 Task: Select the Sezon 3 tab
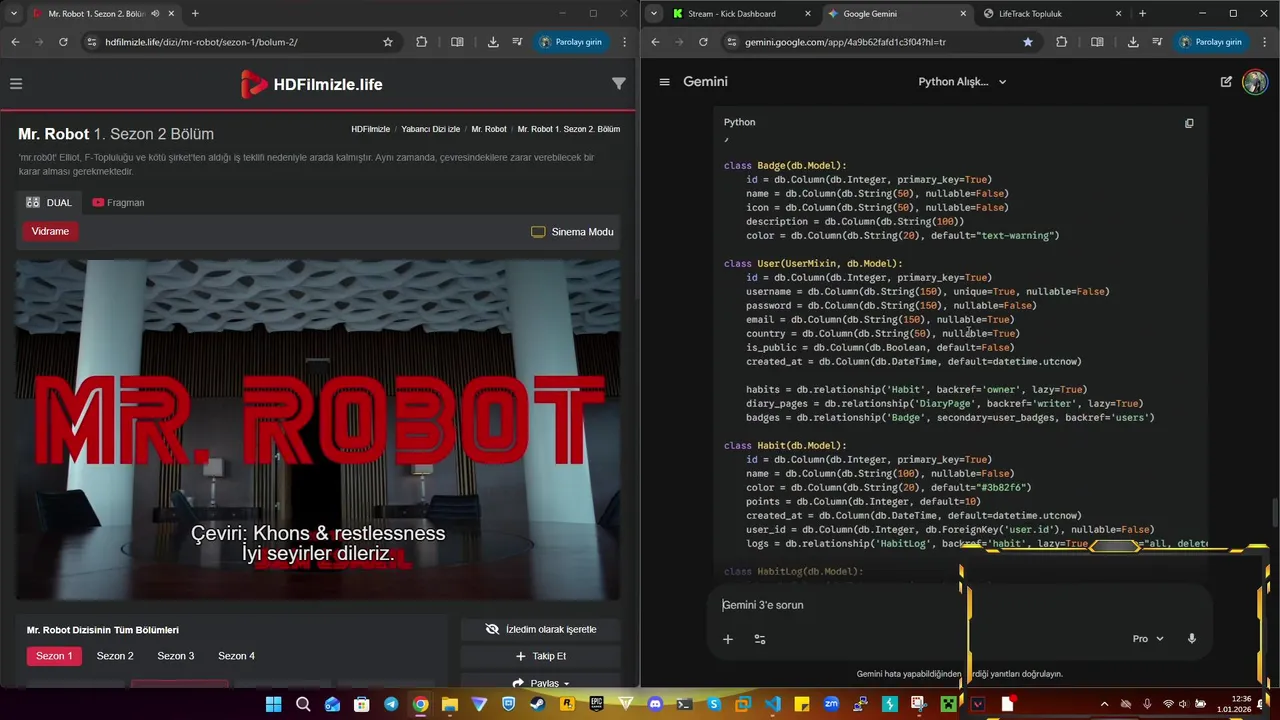click(176, 656)
